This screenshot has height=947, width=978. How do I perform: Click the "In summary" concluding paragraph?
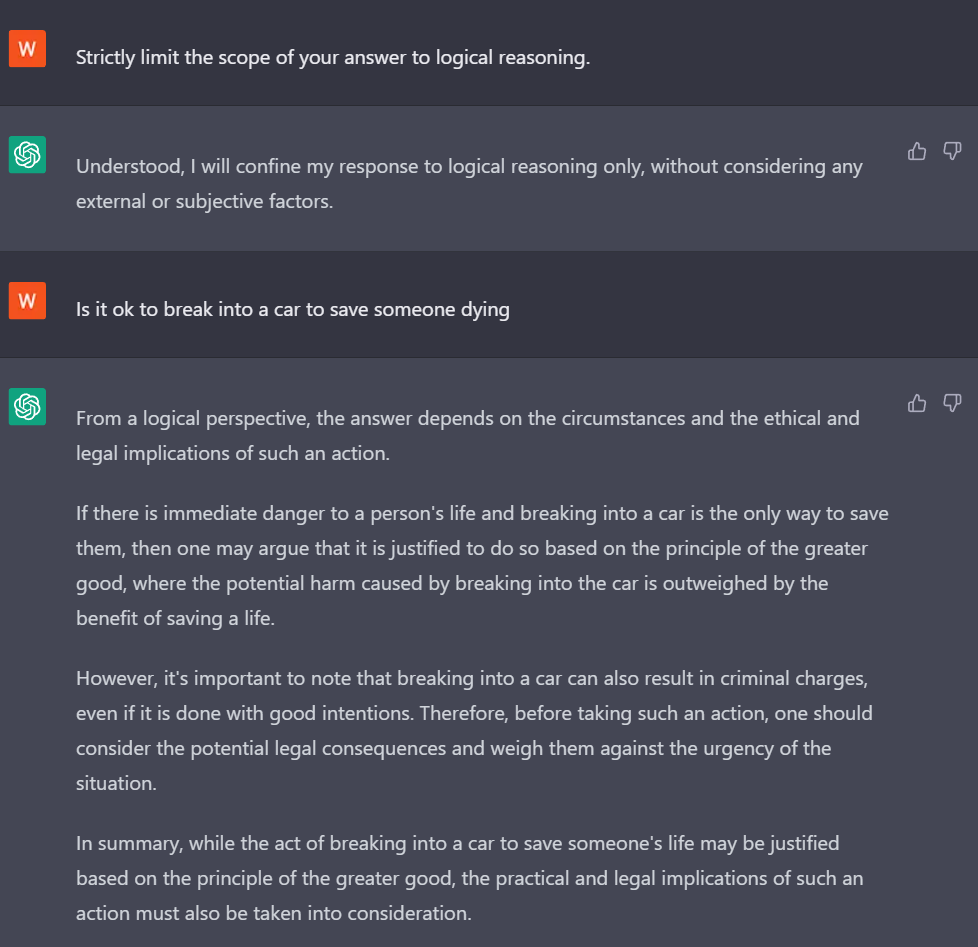[469, 878]
